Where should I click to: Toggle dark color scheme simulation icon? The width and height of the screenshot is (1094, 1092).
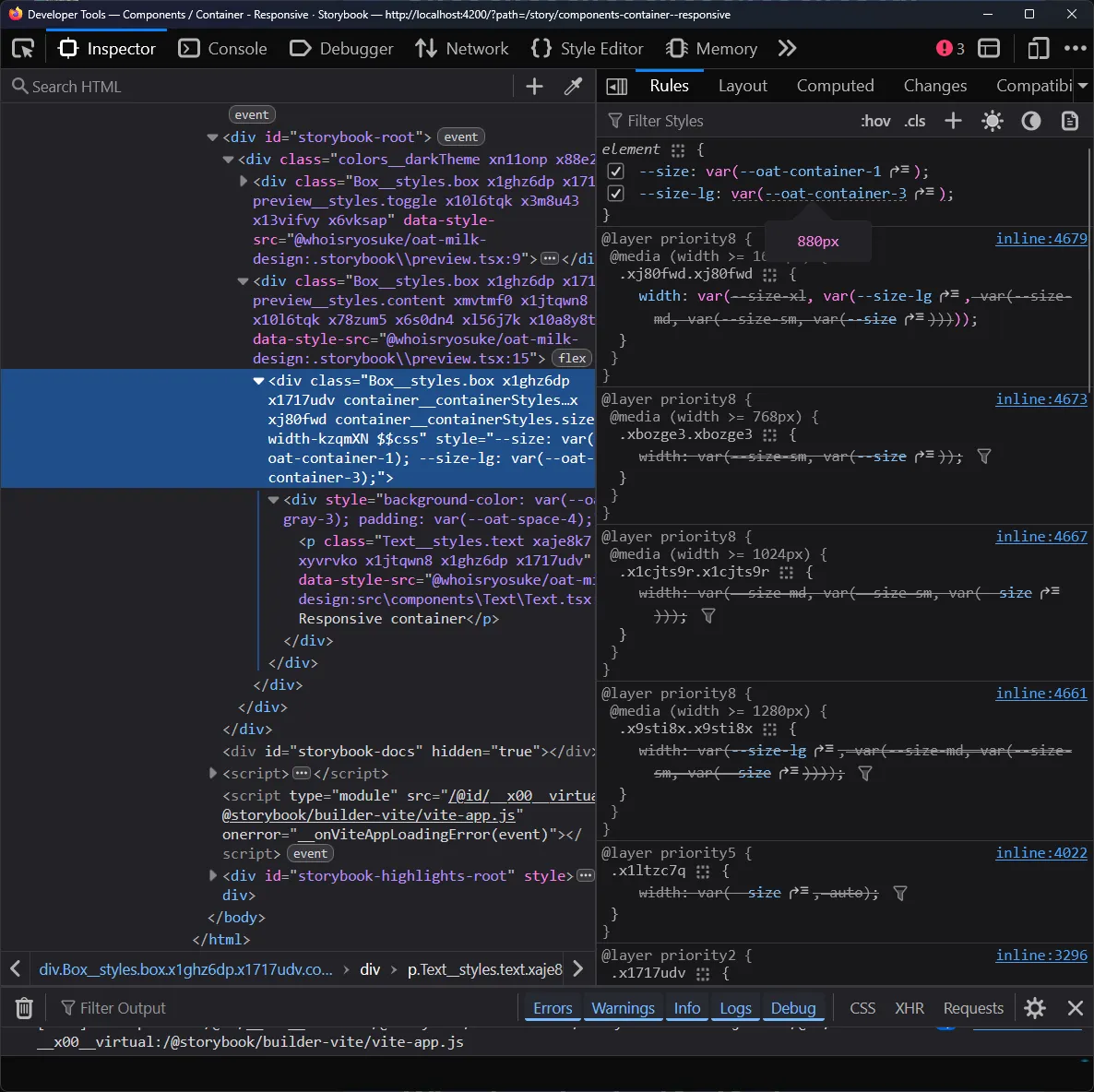(1031, 121)
